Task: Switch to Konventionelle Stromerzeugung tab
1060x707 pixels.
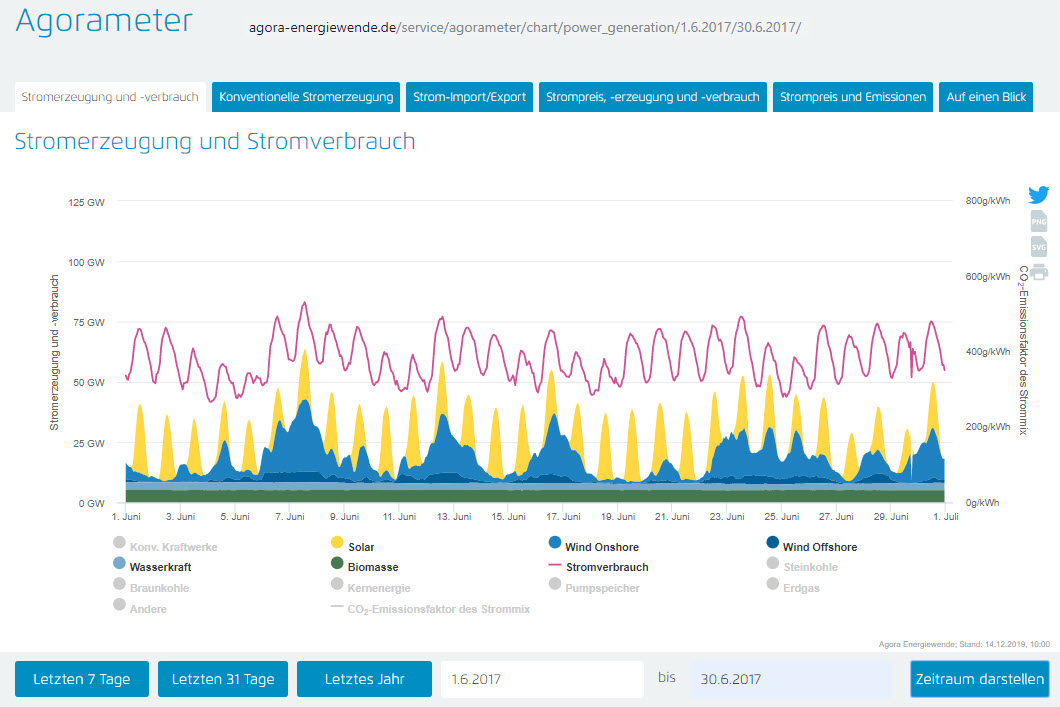Action: [x=306, y=97]
